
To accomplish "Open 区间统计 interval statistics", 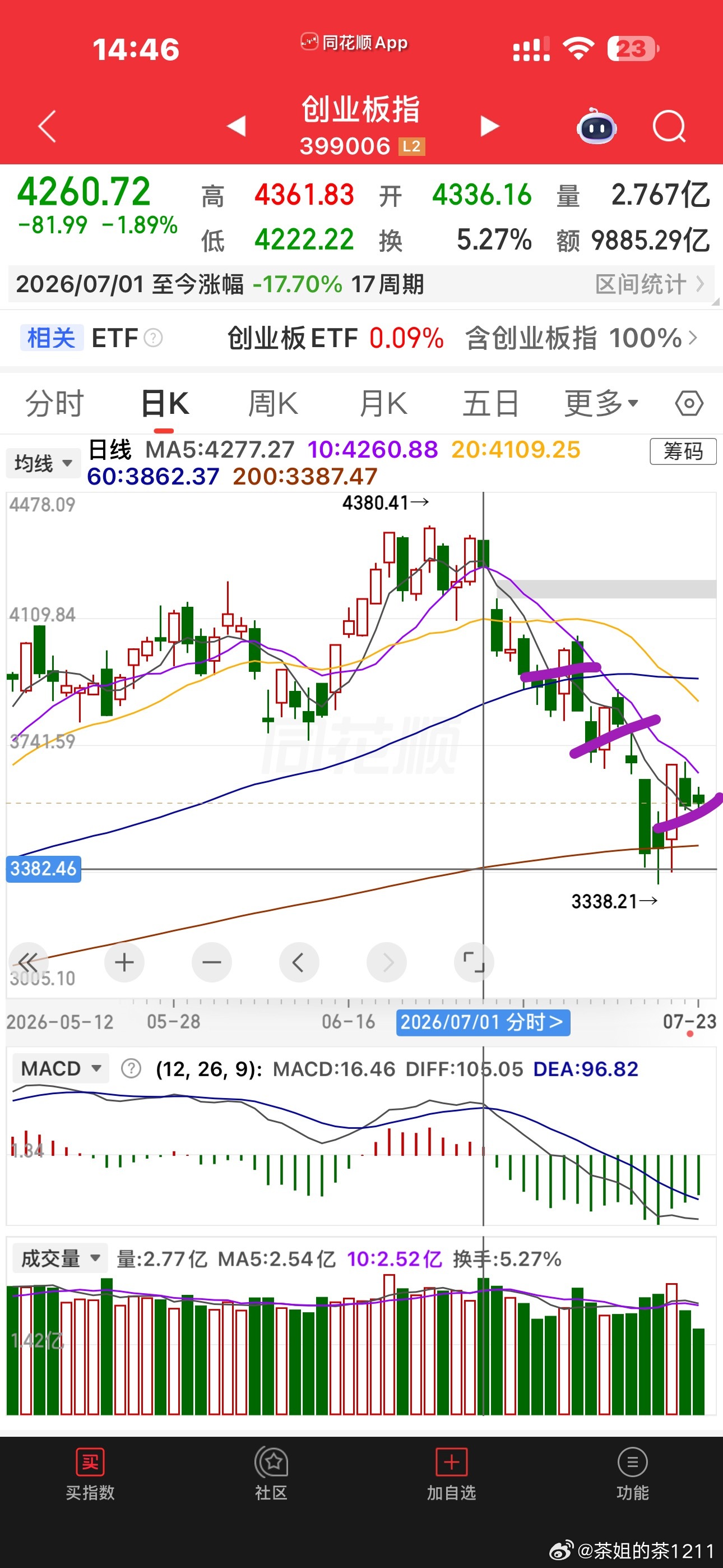I will click(650, 284).
